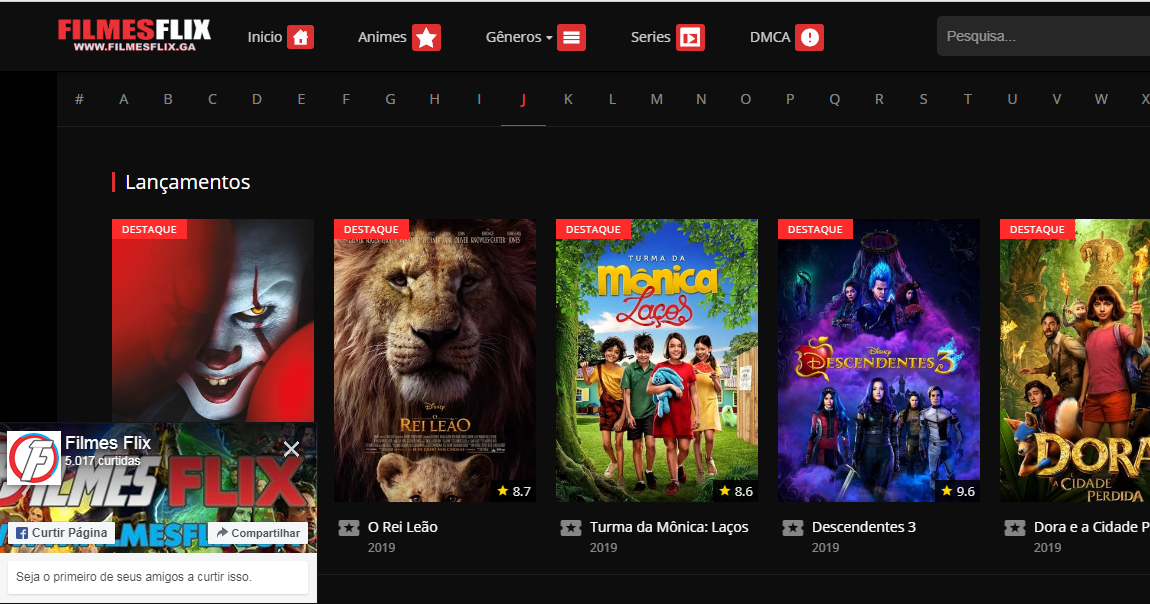Open the O Rei Leão movie poster
Viewport: 1150px width, 604px height.
(x=434, y=360)
